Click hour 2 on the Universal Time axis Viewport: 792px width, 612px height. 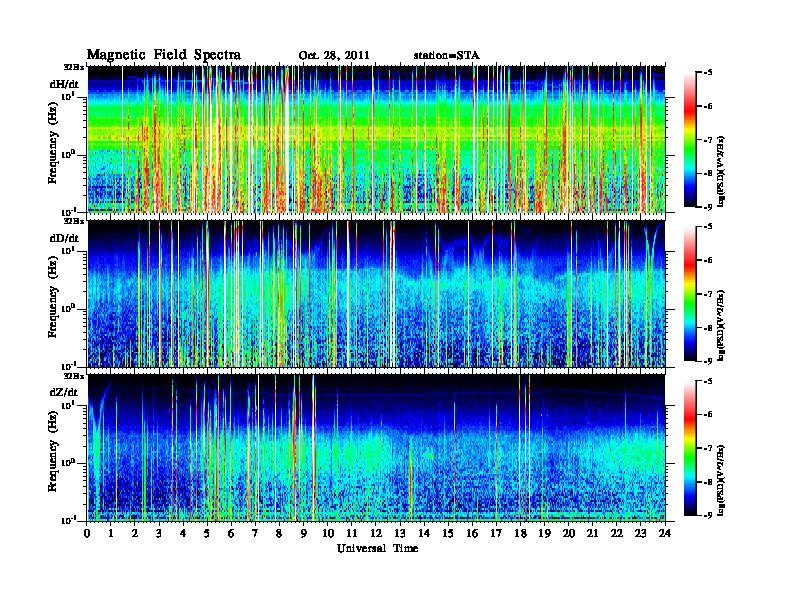point(135,533)
